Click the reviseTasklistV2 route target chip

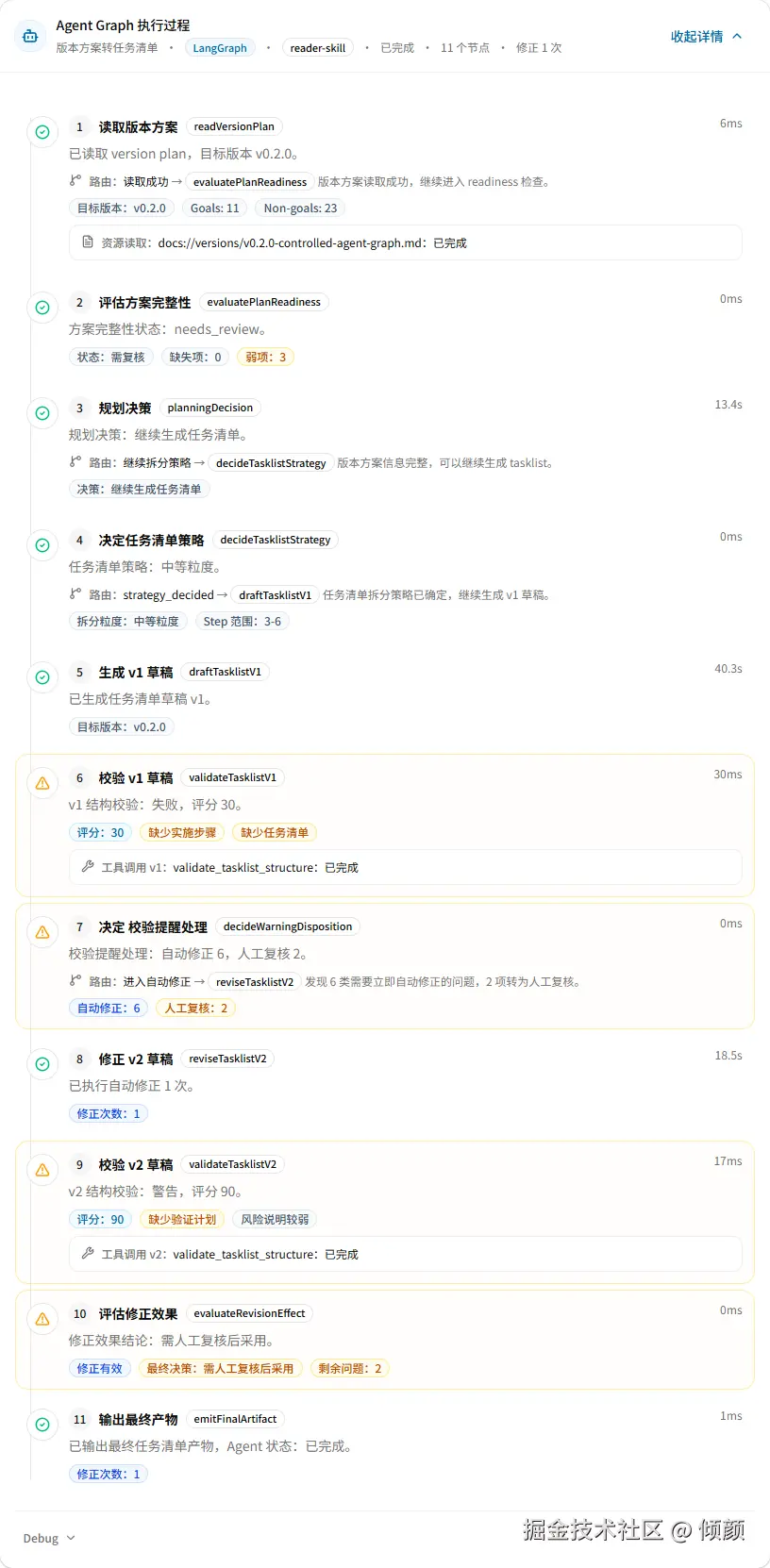(x=255, y=982)
